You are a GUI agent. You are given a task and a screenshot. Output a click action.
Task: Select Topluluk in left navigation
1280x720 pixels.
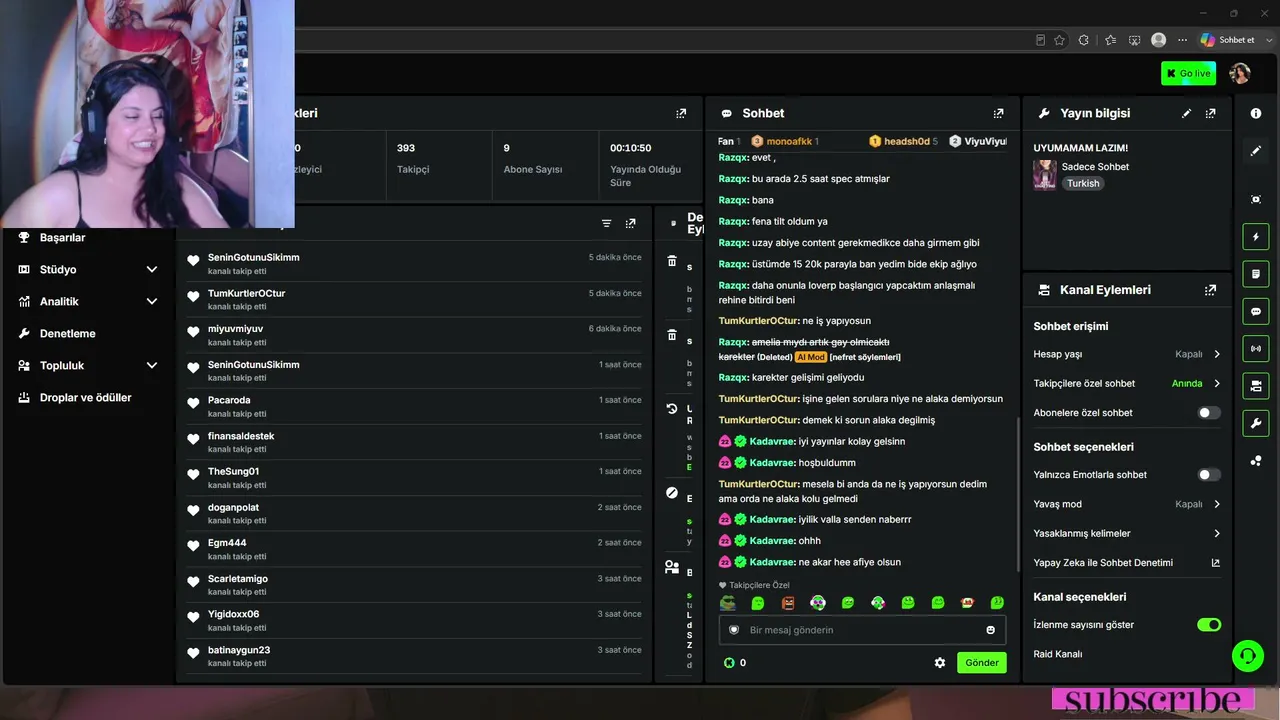tap(62, 366)
